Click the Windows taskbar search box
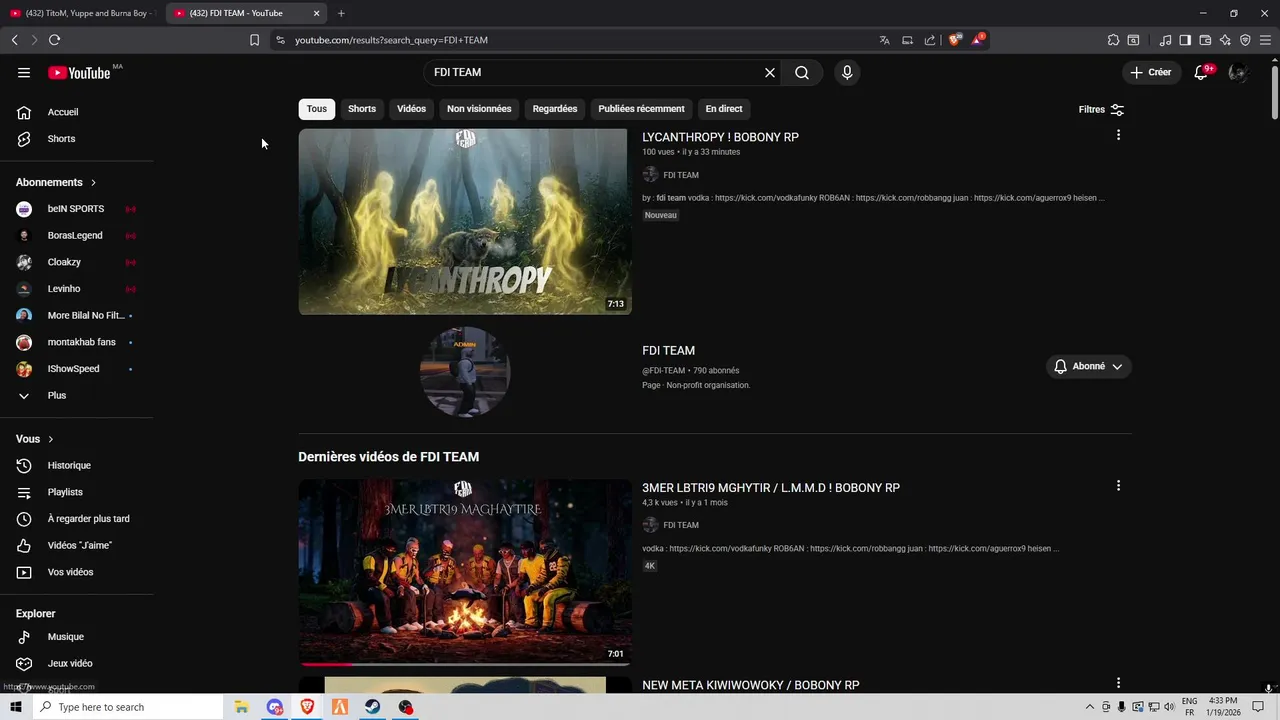This screenshot has height=720, width=1280. tap(127, 707)
